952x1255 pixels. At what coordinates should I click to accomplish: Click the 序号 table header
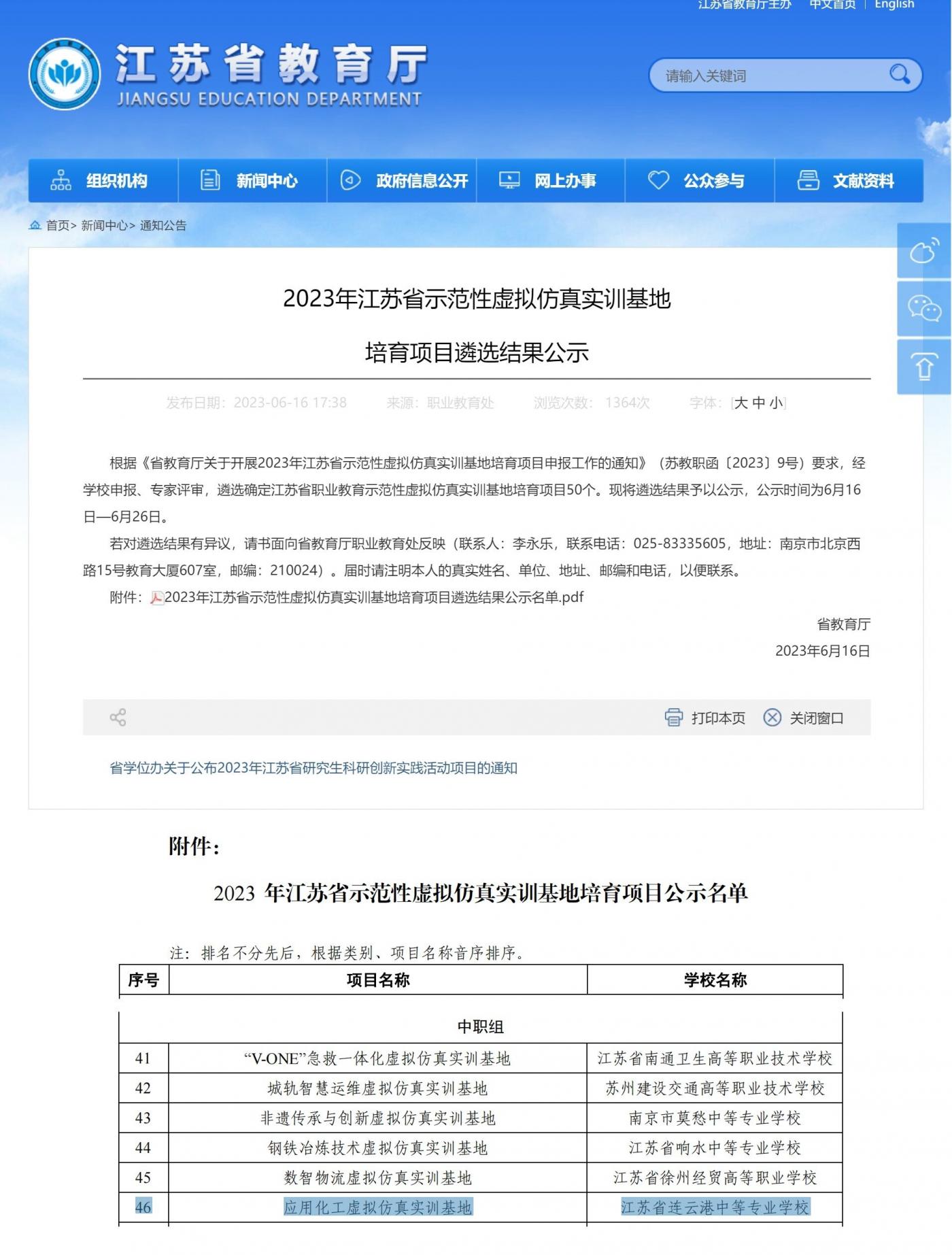coord(143,980)
